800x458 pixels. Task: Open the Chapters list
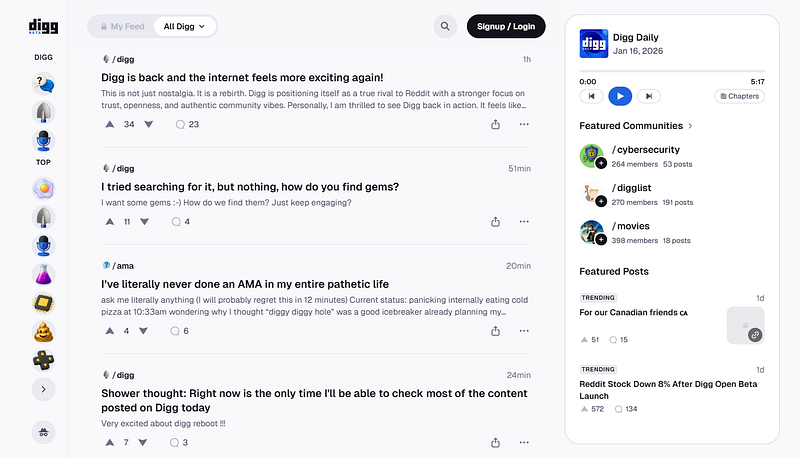tap(739, 96)
